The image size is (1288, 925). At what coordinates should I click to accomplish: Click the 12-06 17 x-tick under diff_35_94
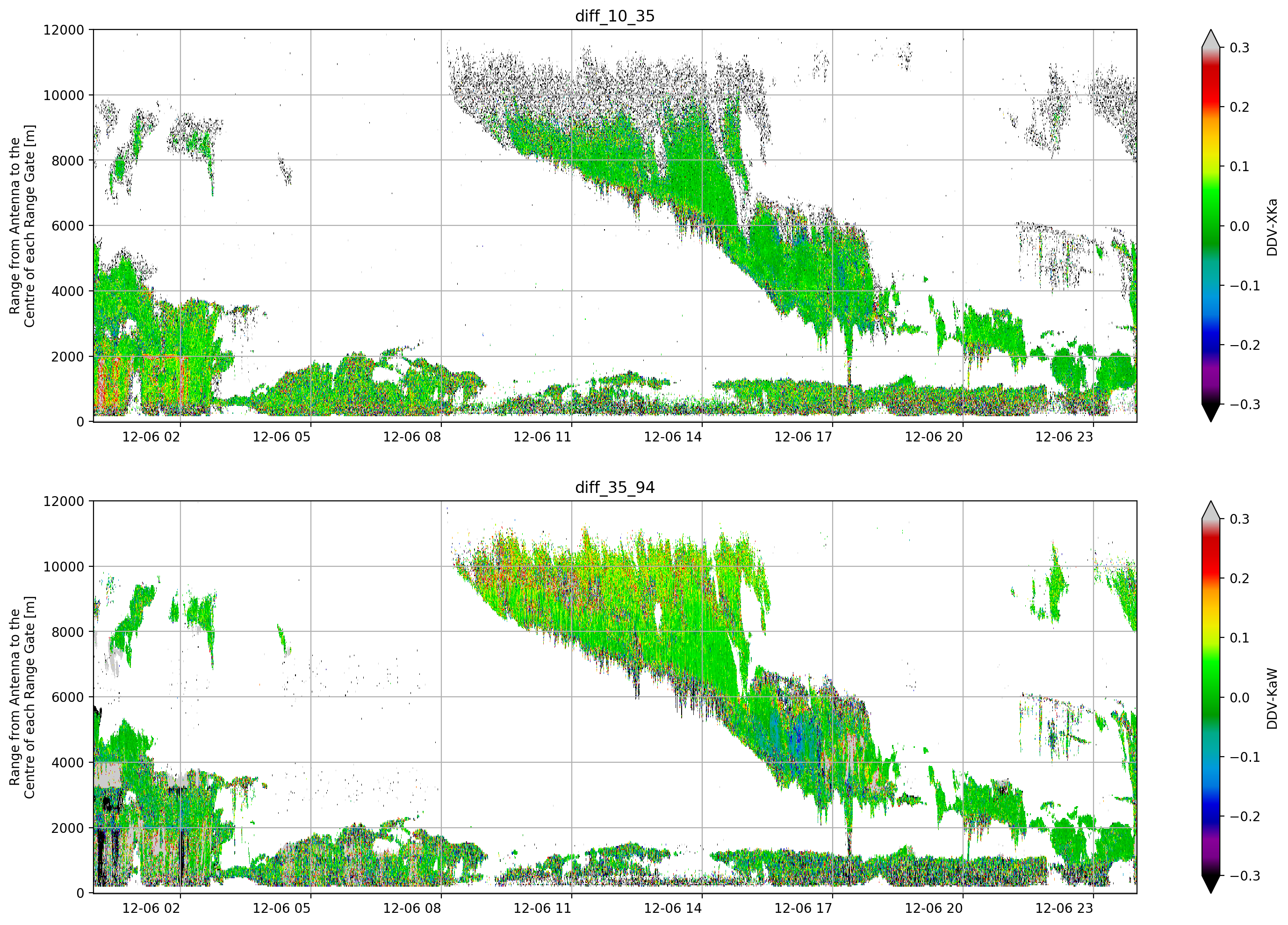tap(803, 909)
